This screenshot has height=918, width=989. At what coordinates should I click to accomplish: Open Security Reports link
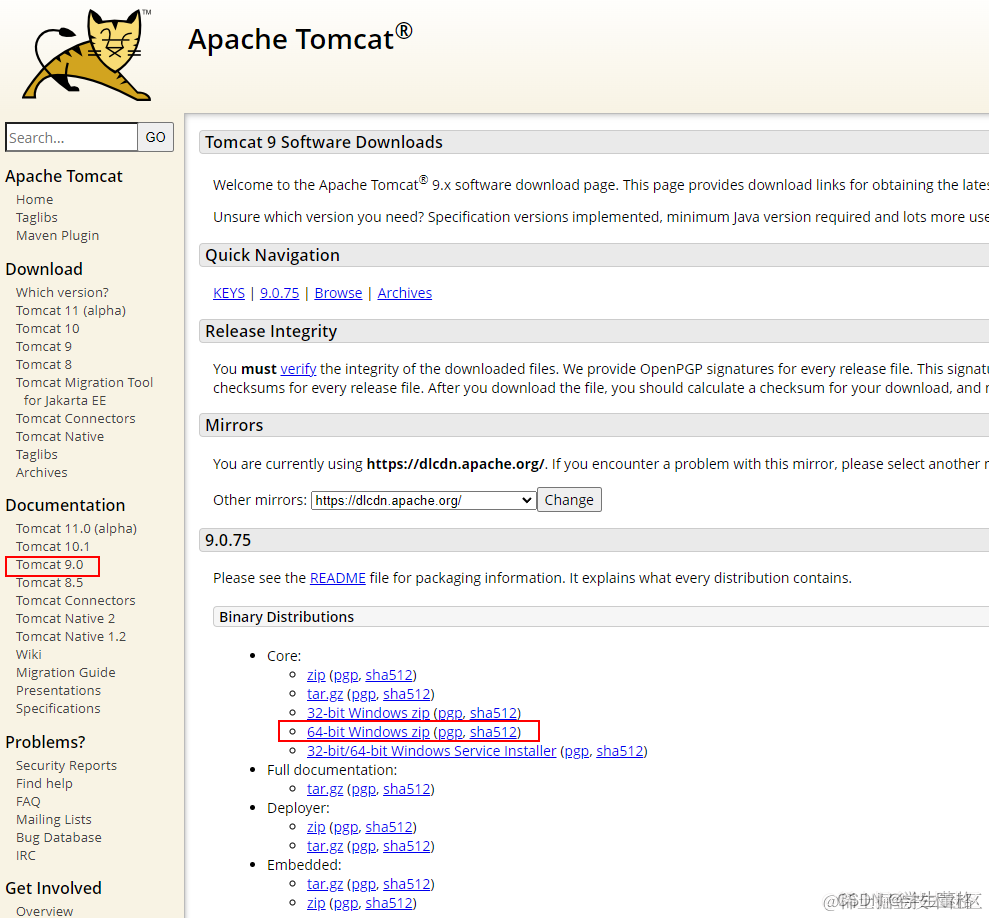(x=66, y=765)
